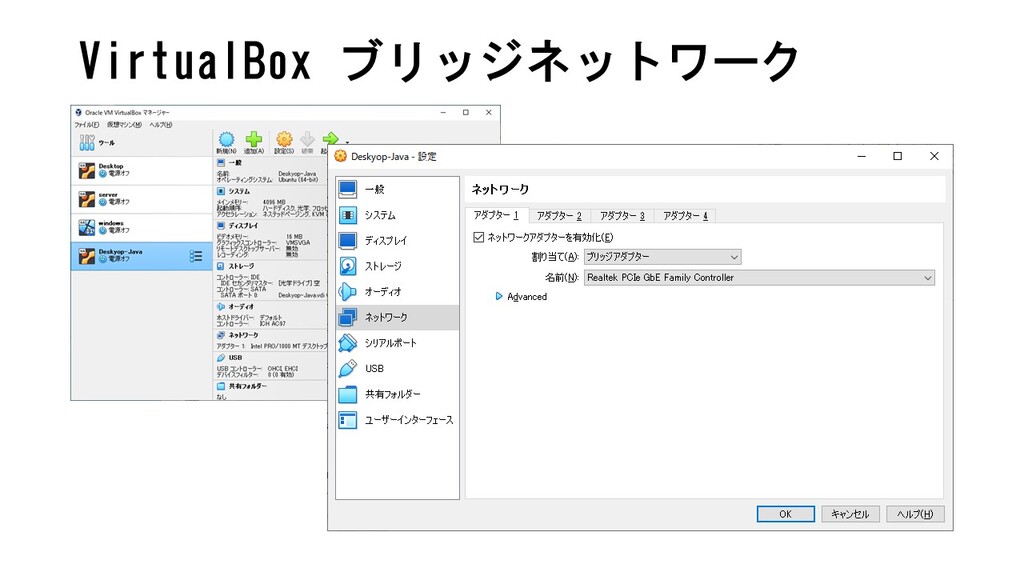Click green Start arrow in Manager toolbar

tap(330, 138)
